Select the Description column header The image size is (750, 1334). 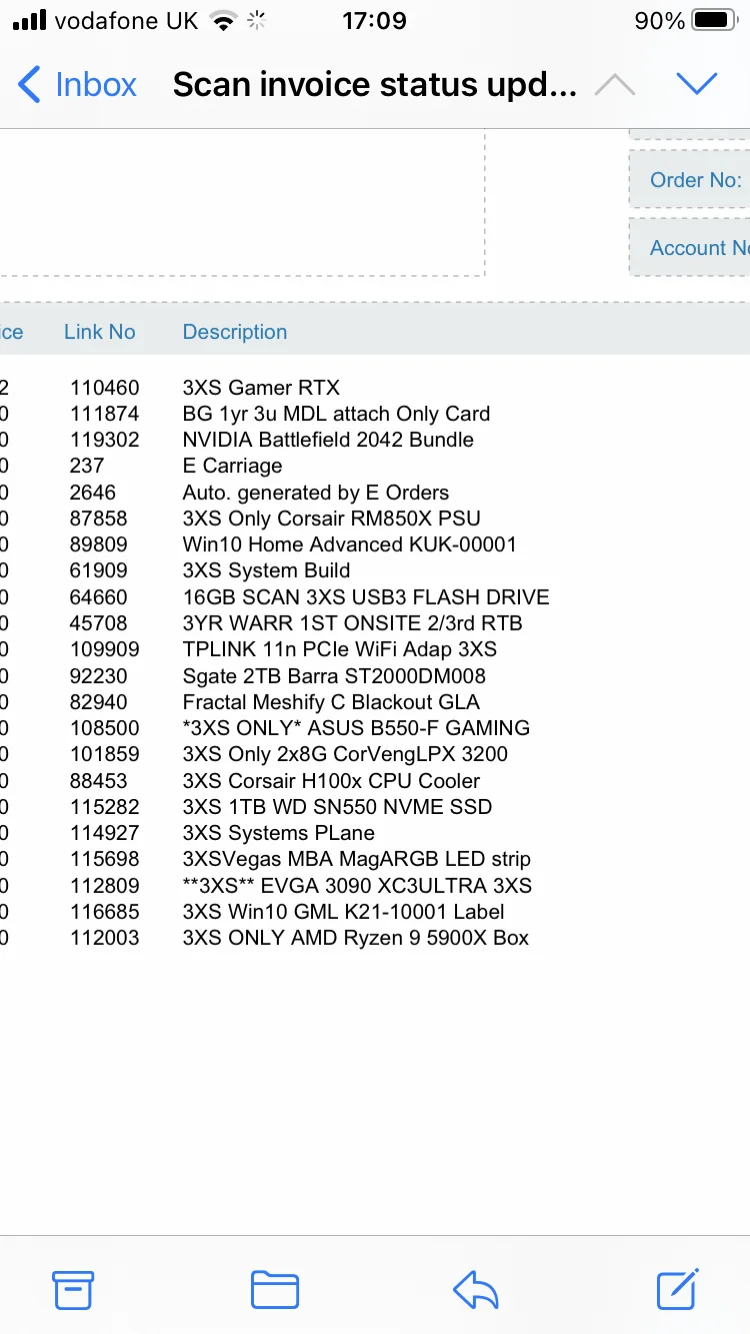(235, 332)
